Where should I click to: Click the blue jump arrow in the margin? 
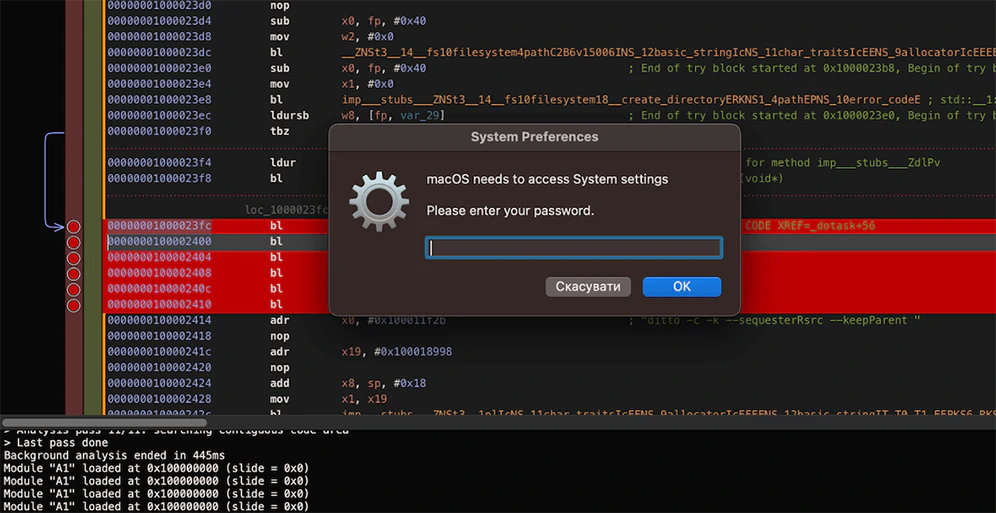point(45,180)
